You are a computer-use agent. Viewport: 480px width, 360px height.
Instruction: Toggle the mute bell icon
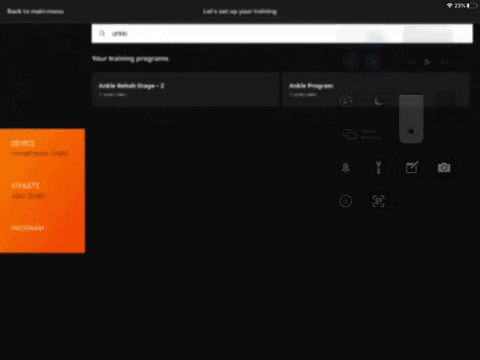point(346,168)
